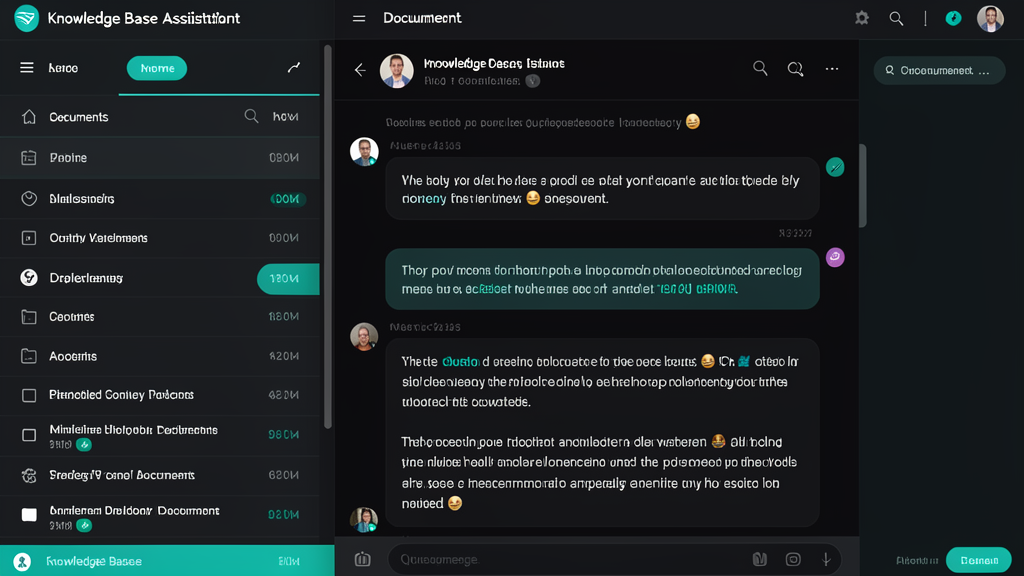1024x576 pixels.
Task: Open the Pooine list row
Action: click(x=160, y=157)
